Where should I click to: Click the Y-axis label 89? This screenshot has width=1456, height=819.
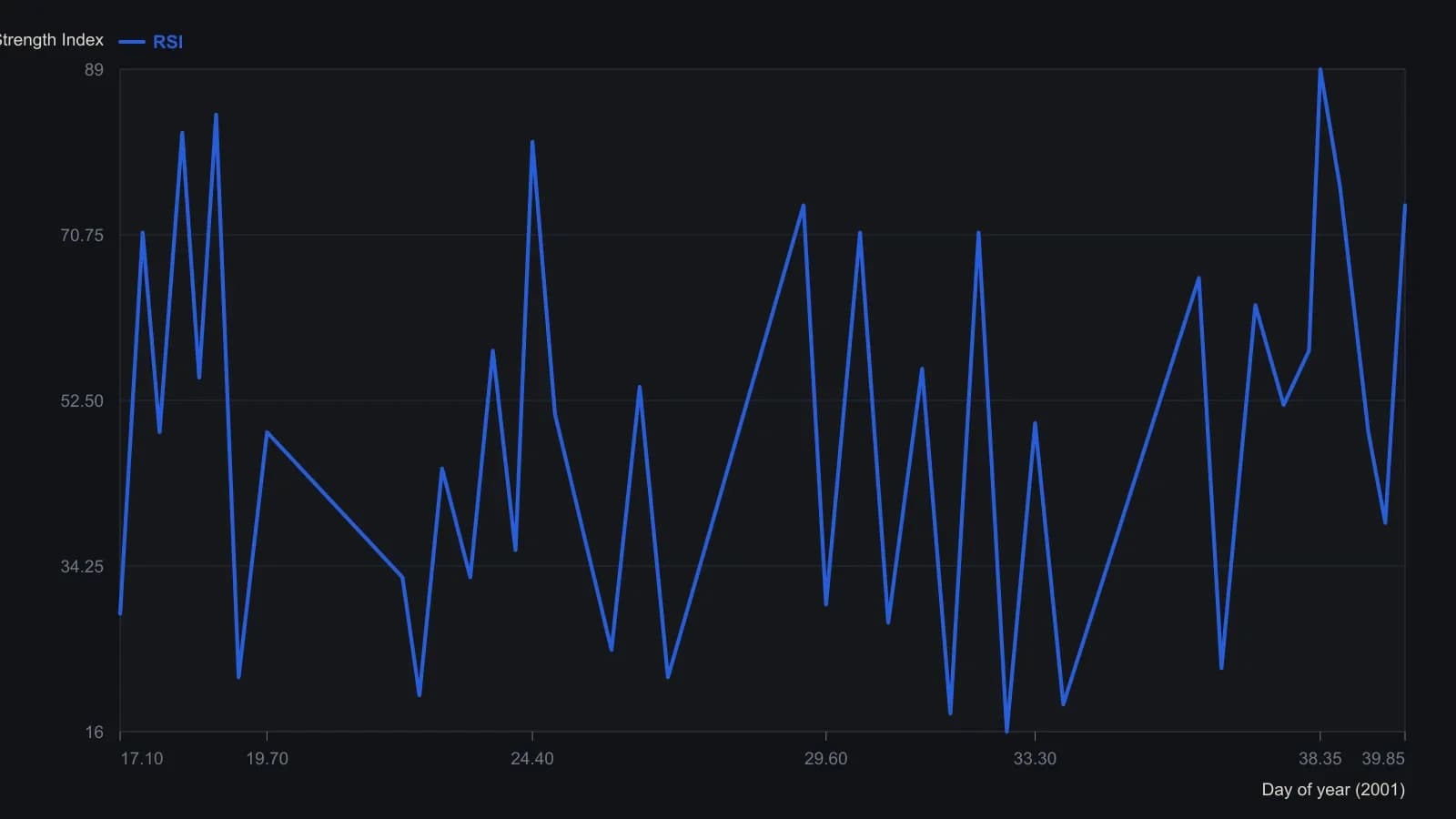coord(95,70)
